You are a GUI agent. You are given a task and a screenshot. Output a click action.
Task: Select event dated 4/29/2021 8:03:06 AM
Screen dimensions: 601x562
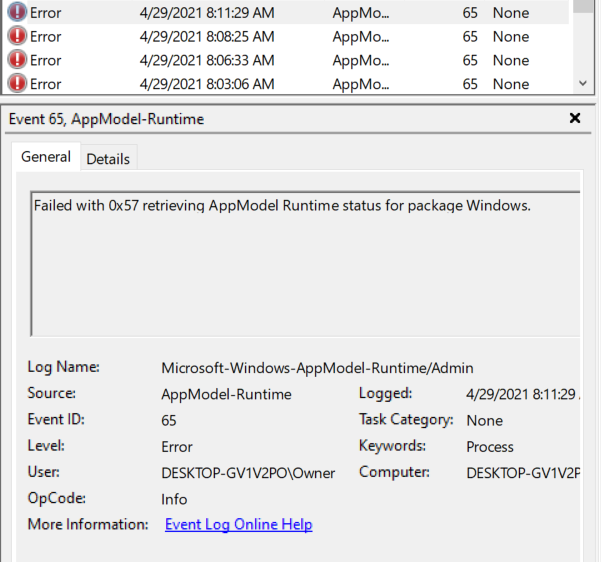tap(286, 84)
